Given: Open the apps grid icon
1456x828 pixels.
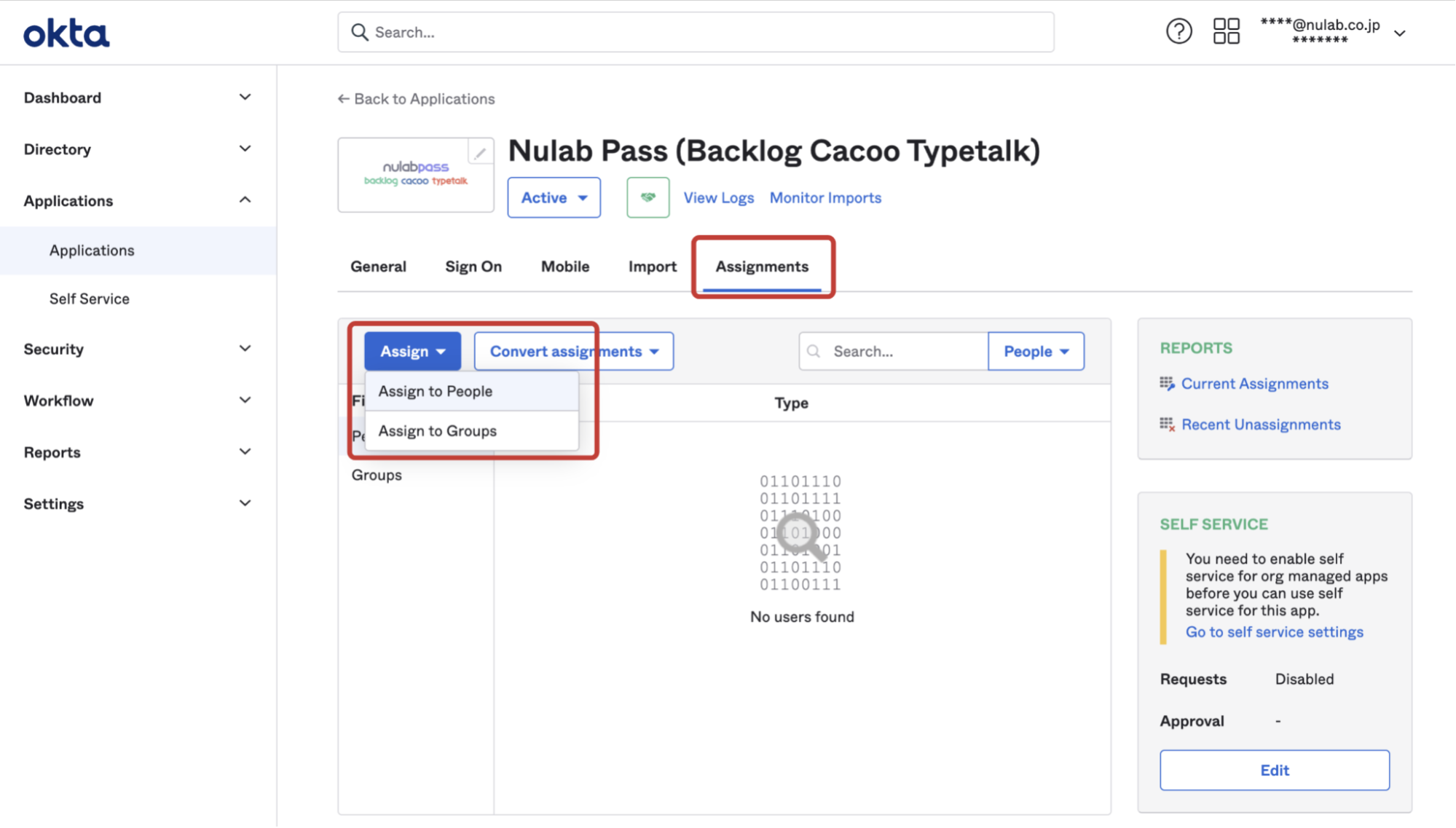Looking at the screenshot, I should pyautogui.click(x=1226, y=31).
